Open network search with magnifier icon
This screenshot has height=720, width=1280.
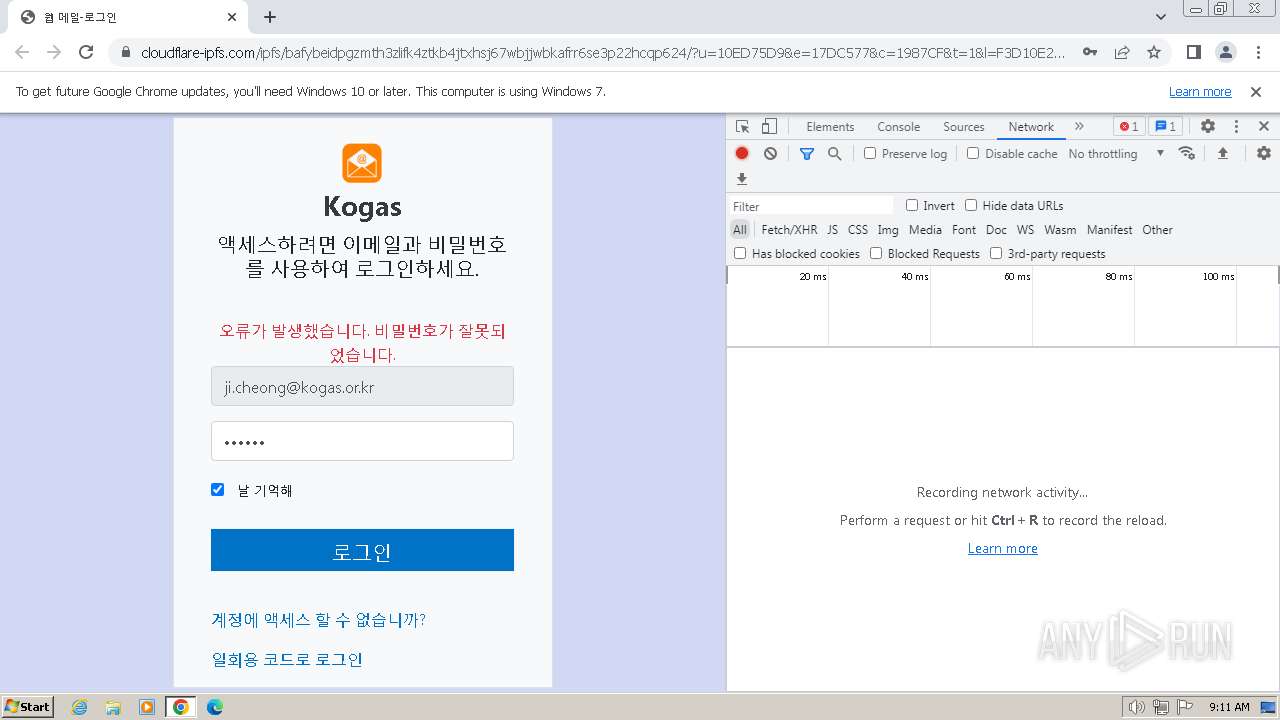(835, 153)
